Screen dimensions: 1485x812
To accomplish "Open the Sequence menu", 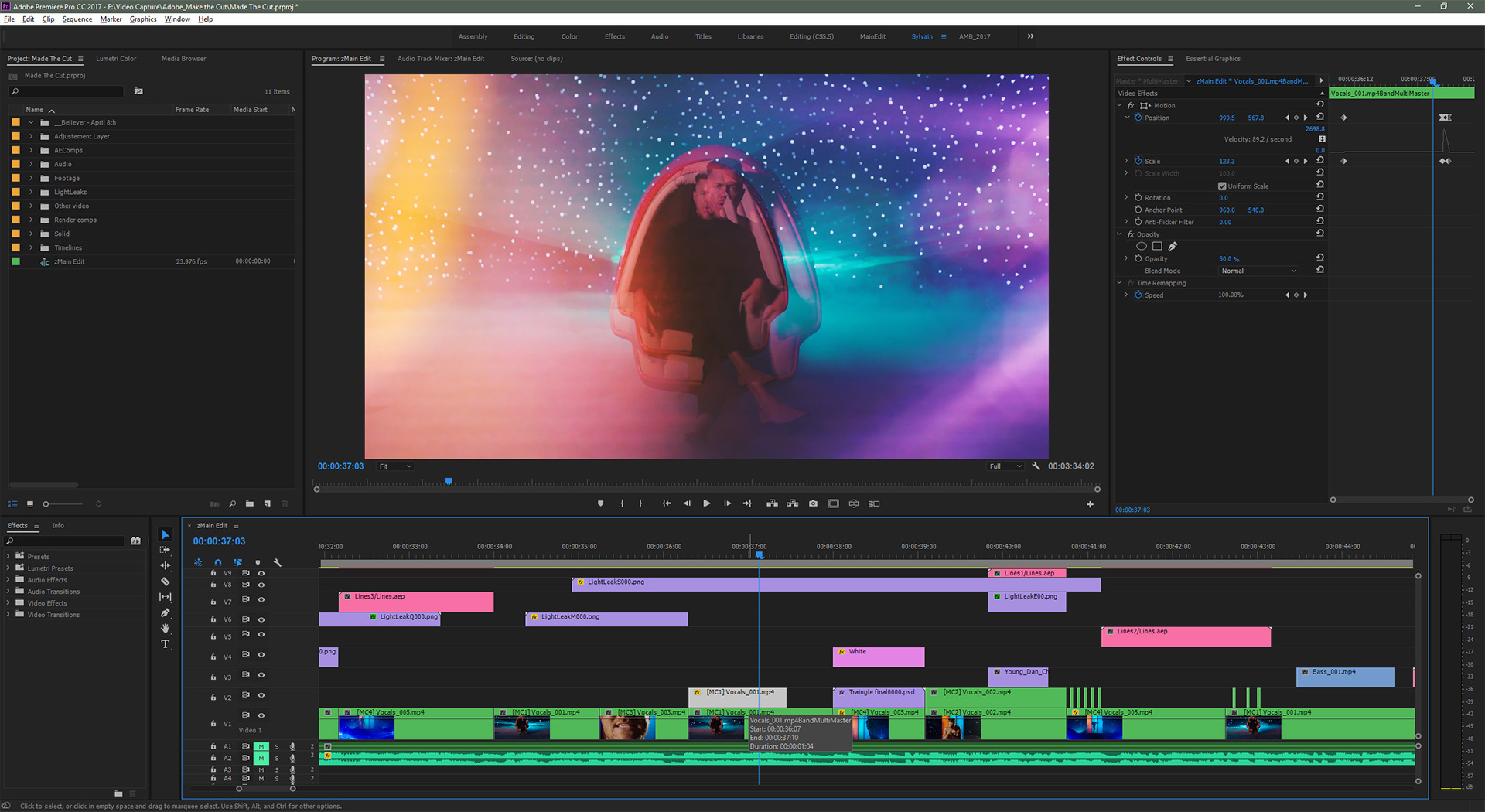I will click(x=77, y=19).
